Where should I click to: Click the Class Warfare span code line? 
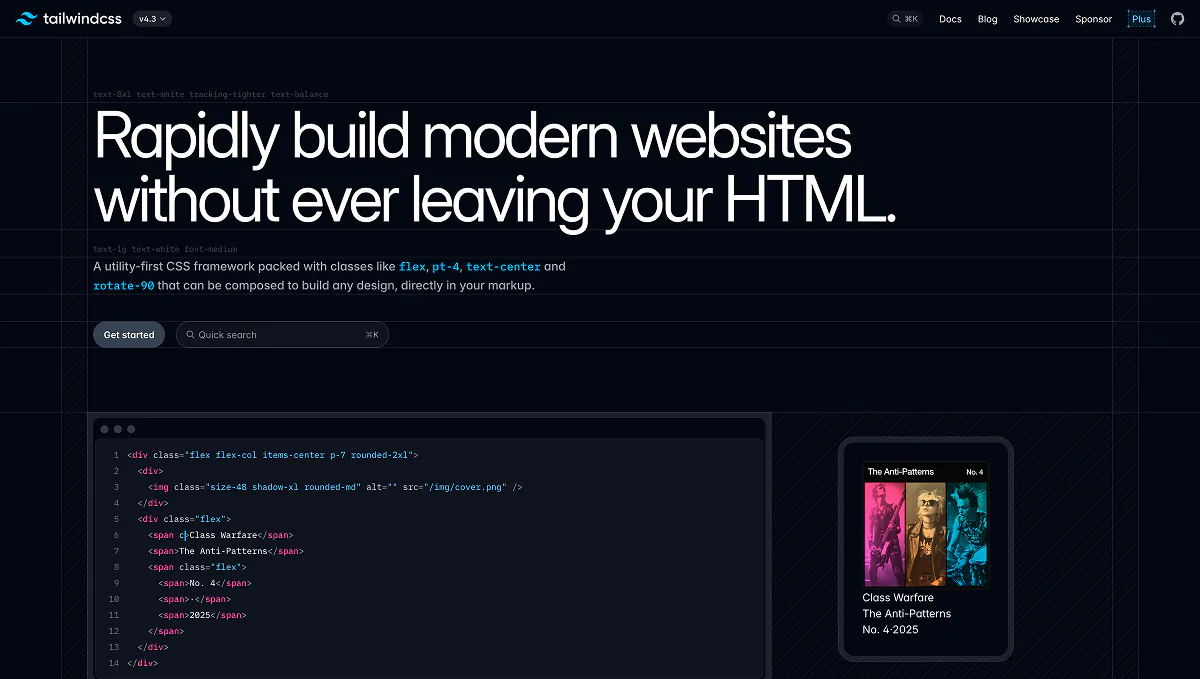pos(221,535)
